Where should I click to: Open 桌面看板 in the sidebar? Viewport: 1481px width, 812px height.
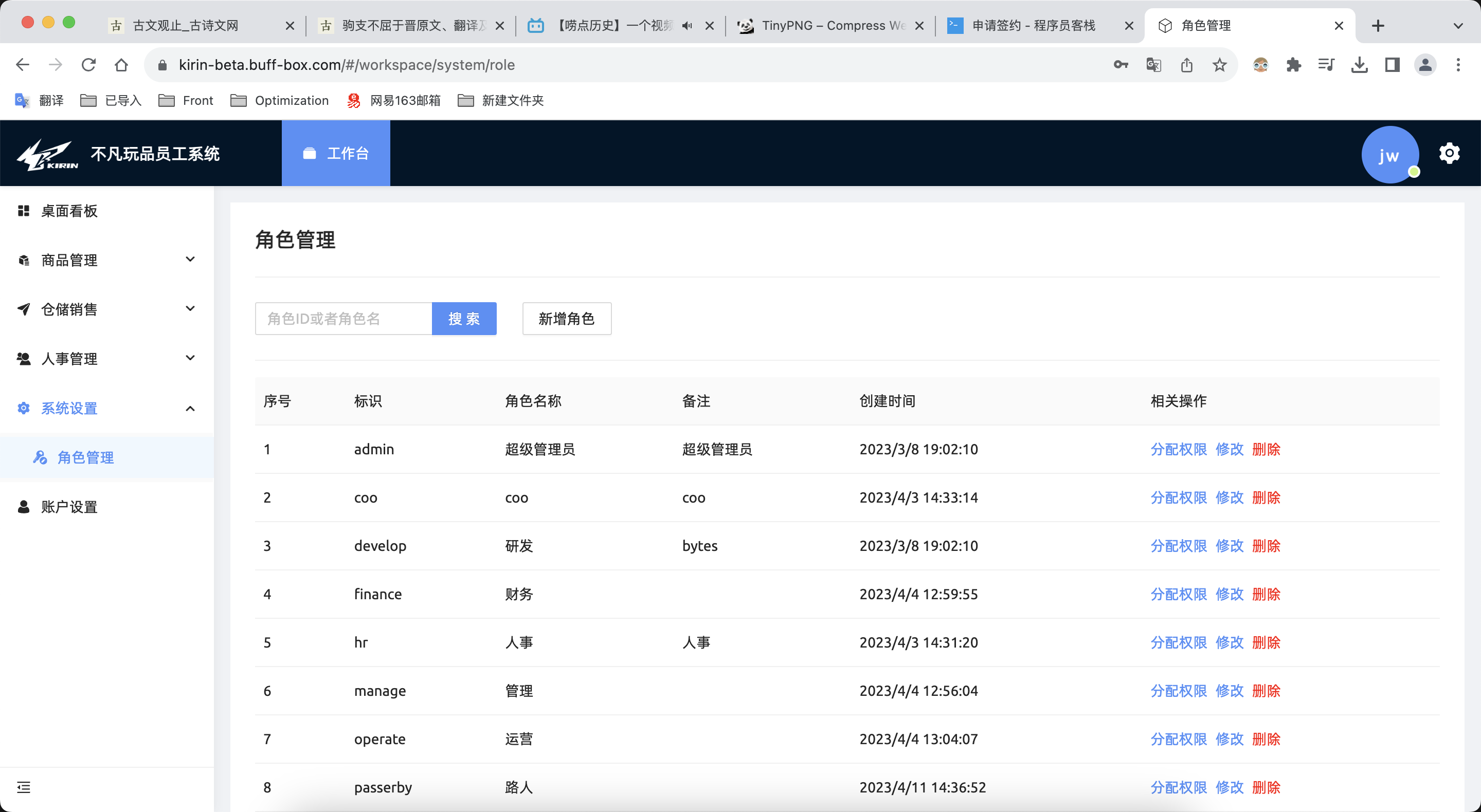107,211
